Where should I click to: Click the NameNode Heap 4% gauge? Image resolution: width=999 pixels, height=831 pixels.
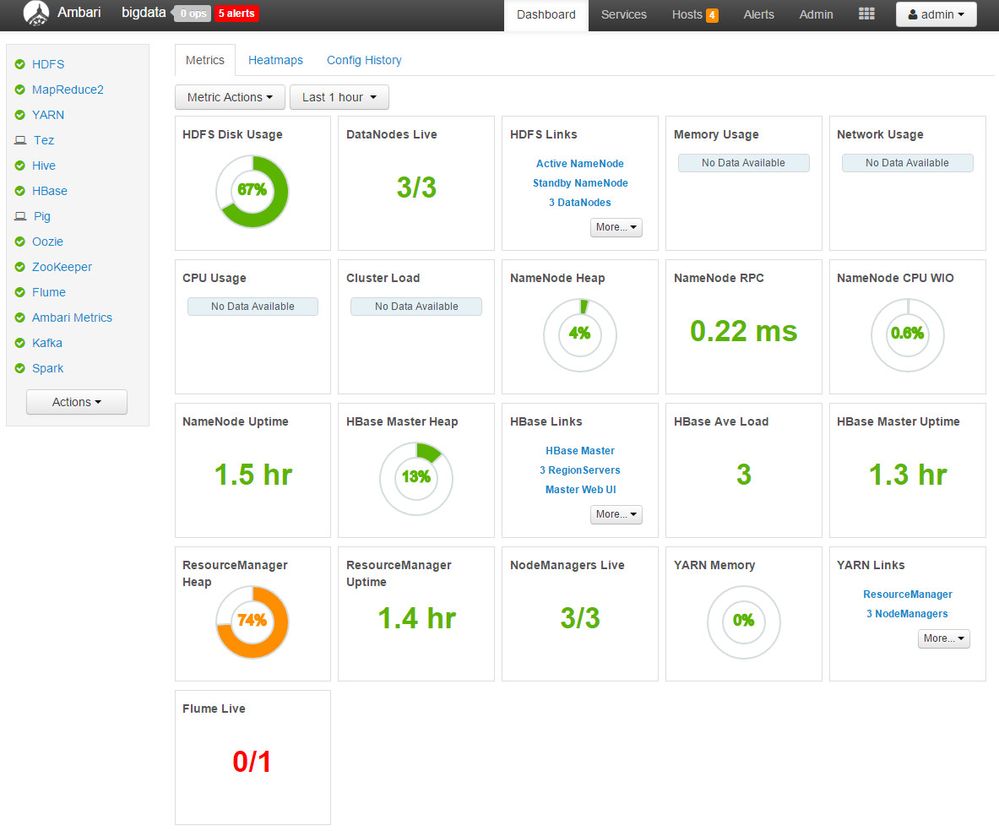point(580,335)
